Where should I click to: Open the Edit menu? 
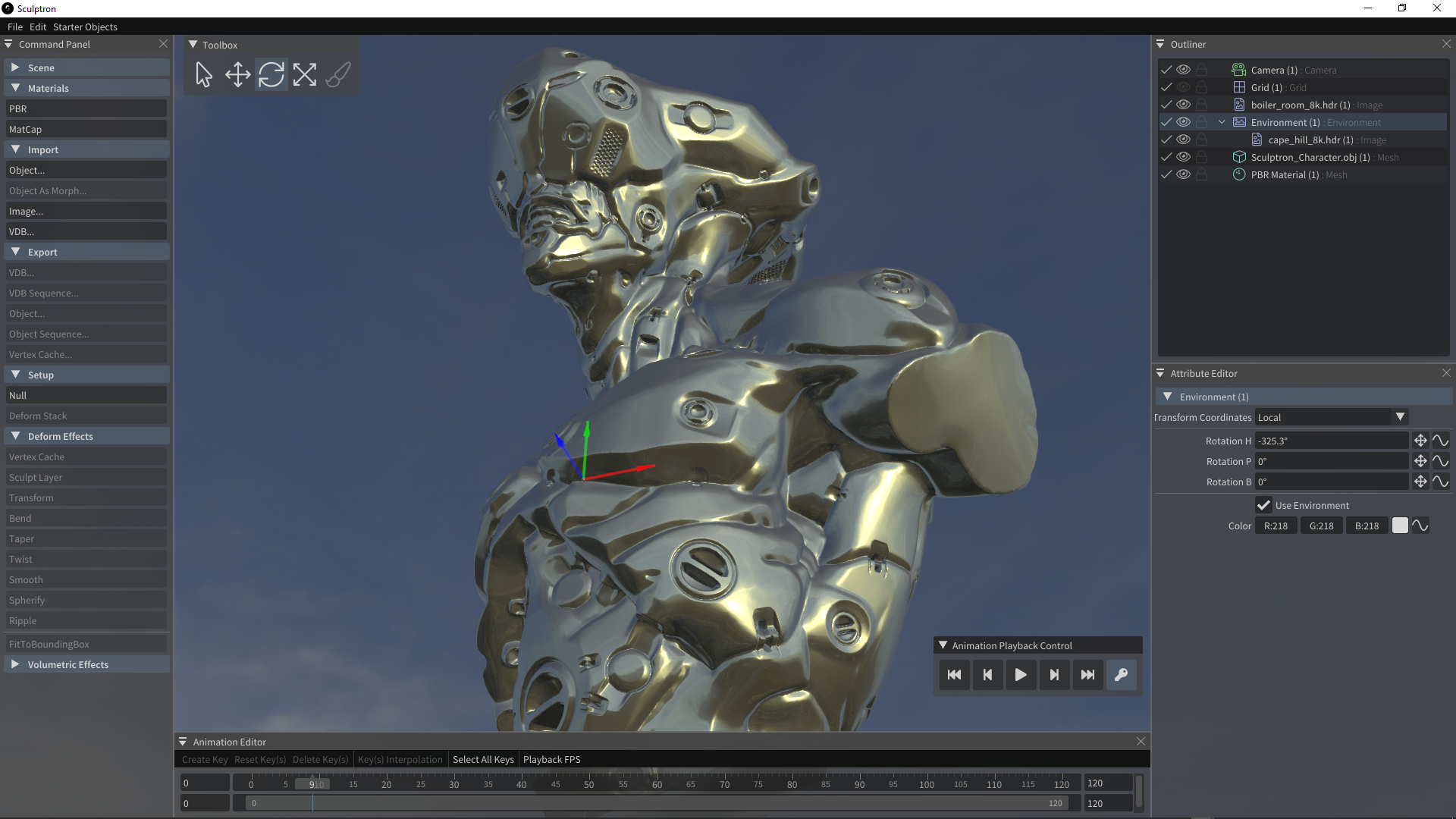(38, 27)
